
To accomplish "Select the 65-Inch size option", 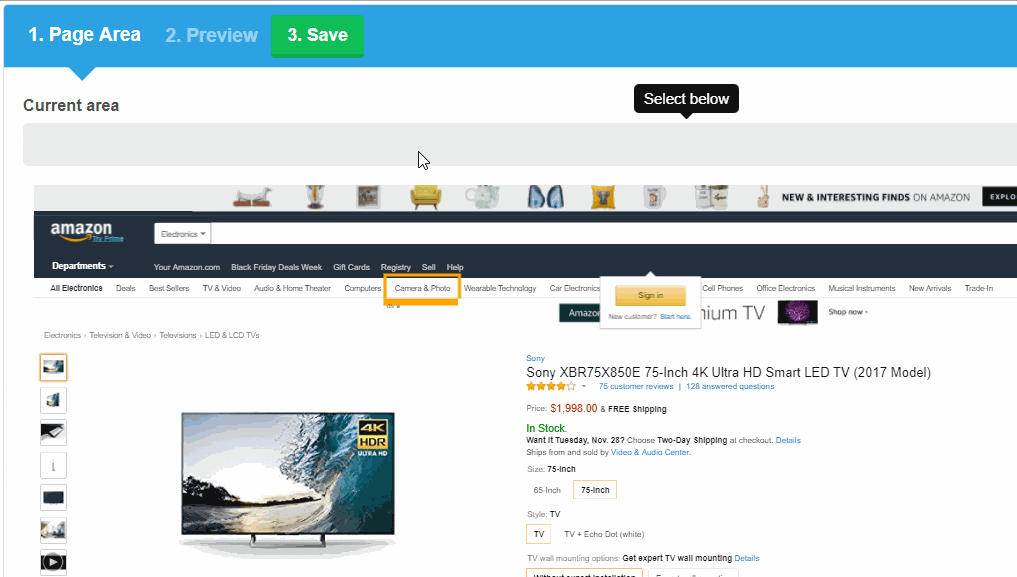I will pos(547,490).
